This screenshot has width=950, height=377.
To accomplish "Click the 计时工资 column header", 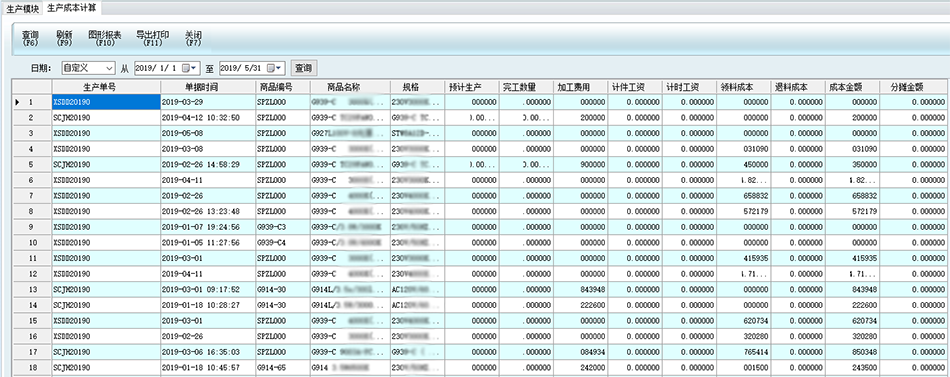I will pyautogui.click(x=689, y=87).
